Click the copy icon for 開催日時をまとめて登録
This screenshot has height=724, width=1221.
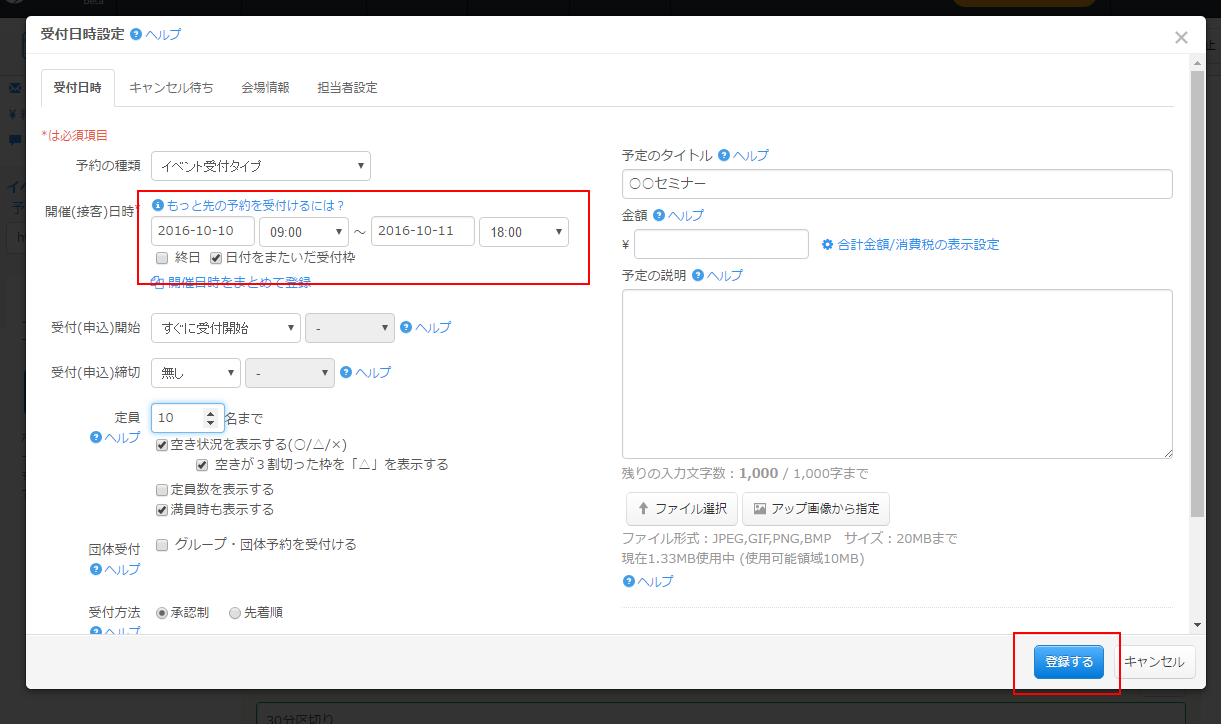tap(157, 282)
